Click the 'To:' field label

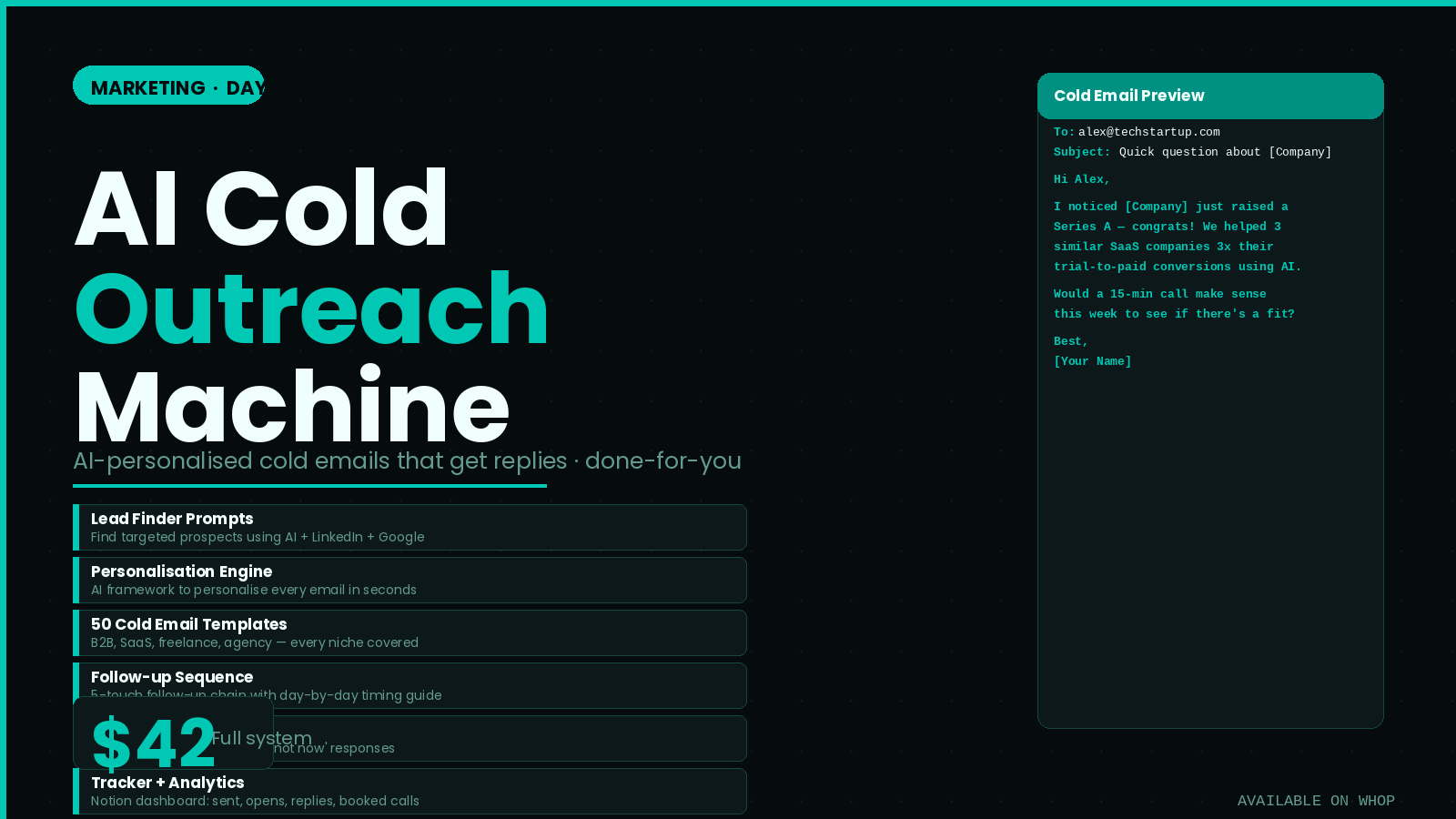tap(1064, 132)
